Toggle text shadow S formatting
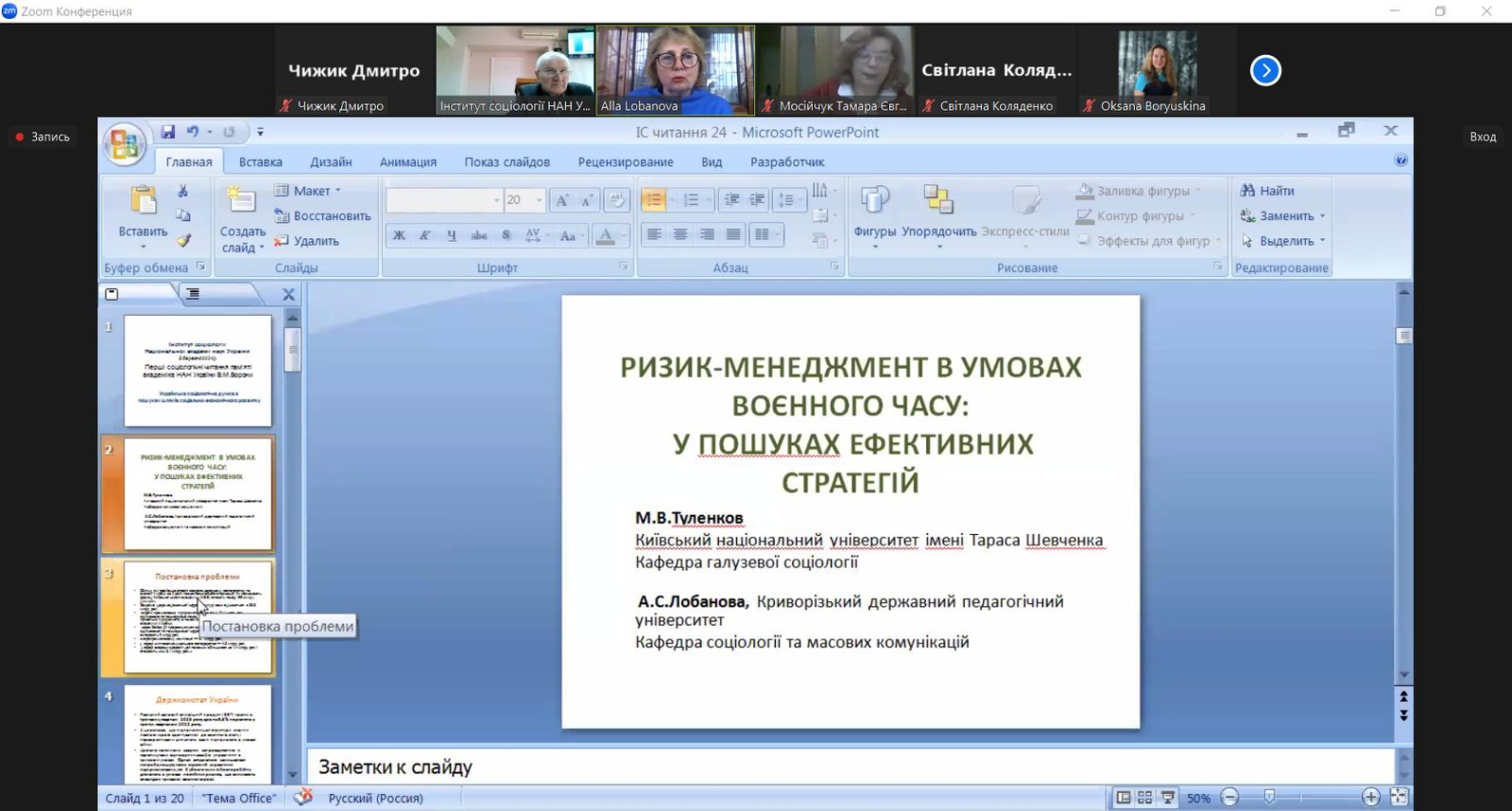This screenshot has width=1512, height=811. point(507,235)
